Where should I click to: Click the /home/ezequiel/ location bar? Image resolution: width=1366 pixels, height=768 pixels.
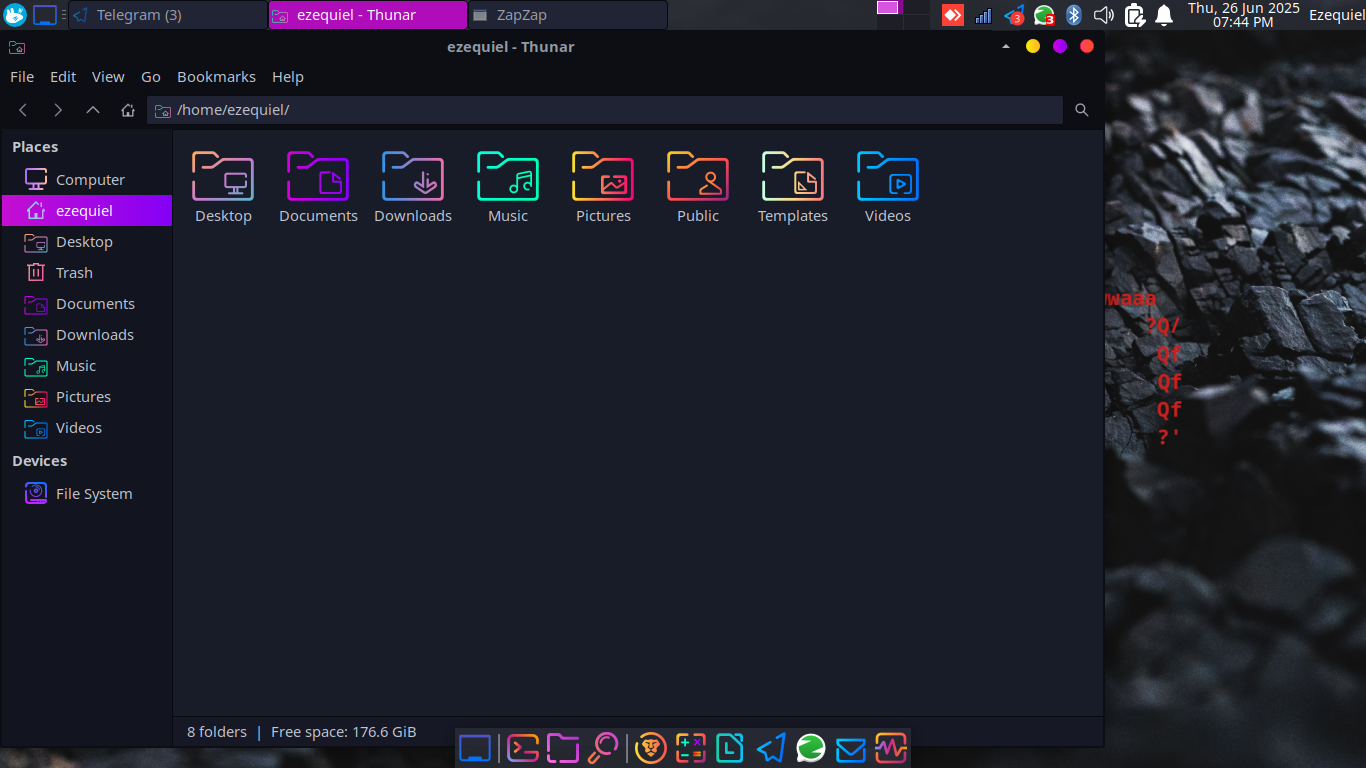[605, 110]
